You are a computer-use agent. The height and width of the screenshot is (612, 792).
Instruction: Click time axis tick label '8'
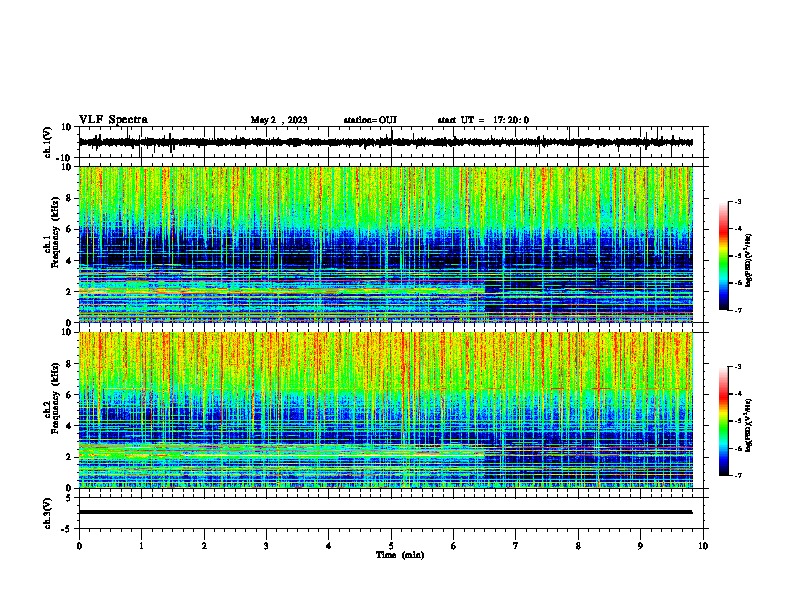tap(578, 546)
